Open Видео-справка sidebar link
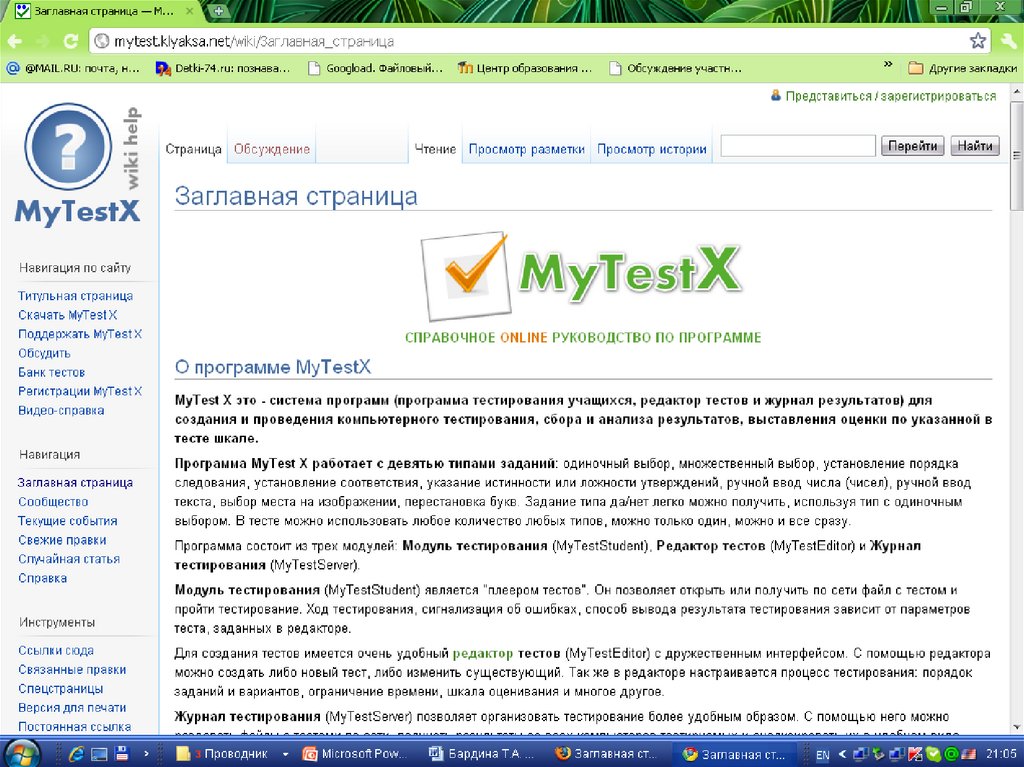 pyautogui.click(x=61, y=410)
